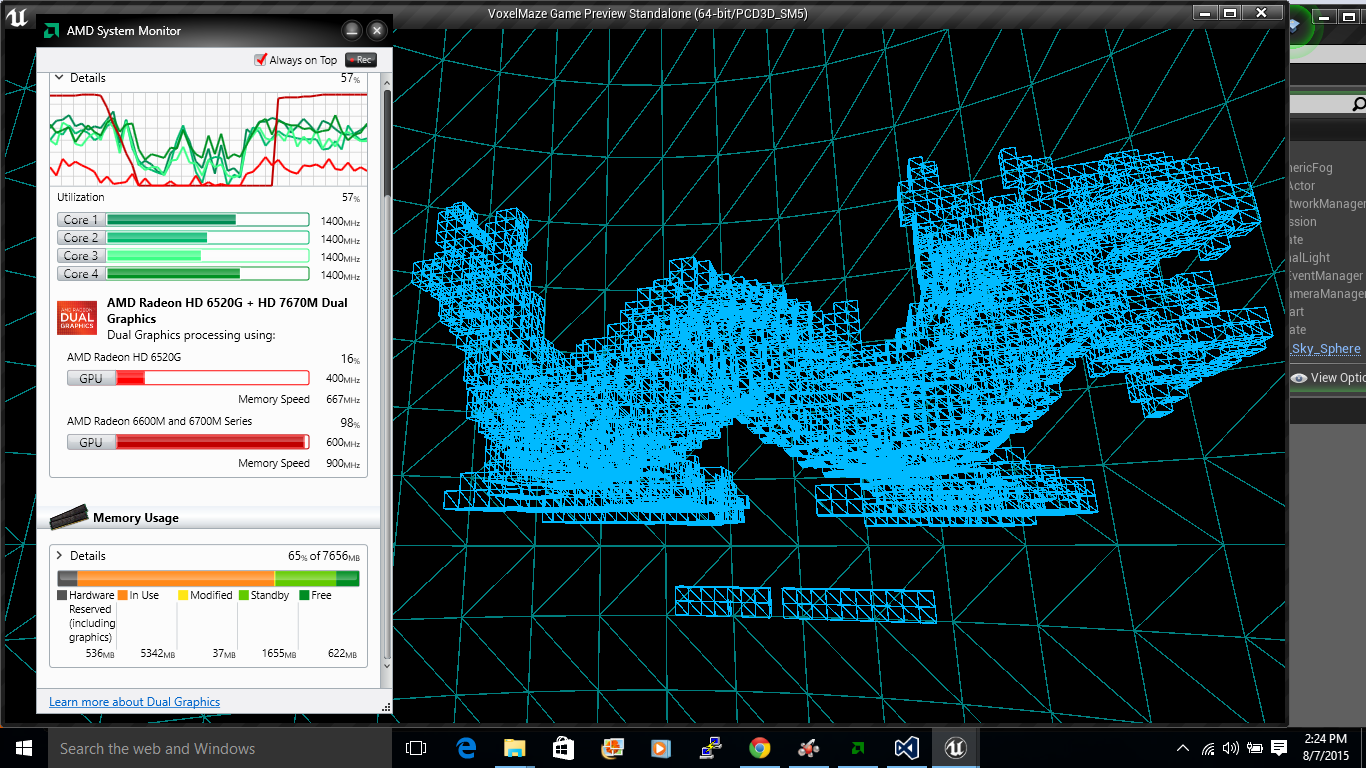1366x768 pixels.
Task: Click the Unreal Engine logo at window corner
Action: coord(17,14)
